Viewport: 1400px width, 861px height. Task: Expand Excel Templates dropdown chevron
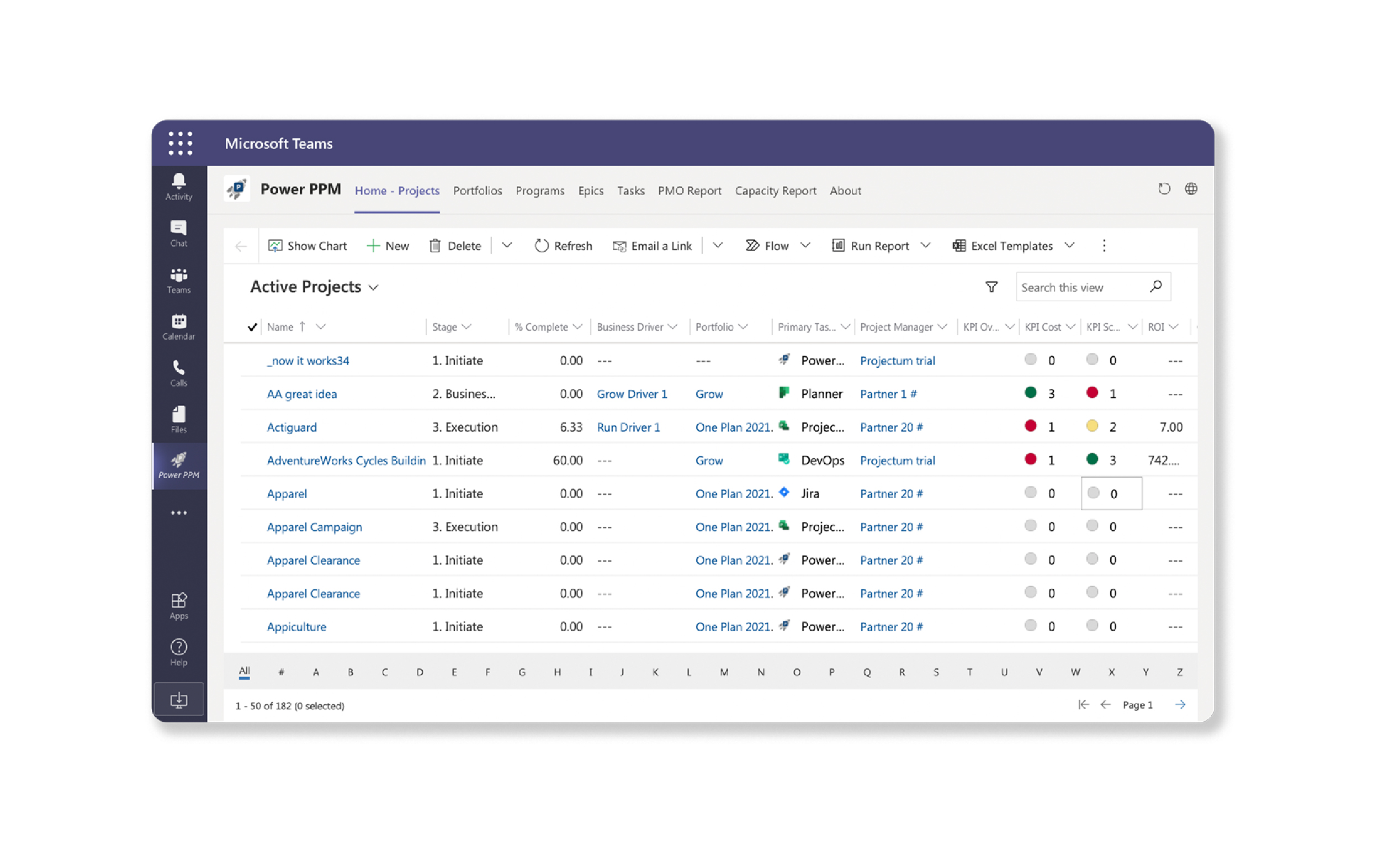click(x=1069, y=245)
